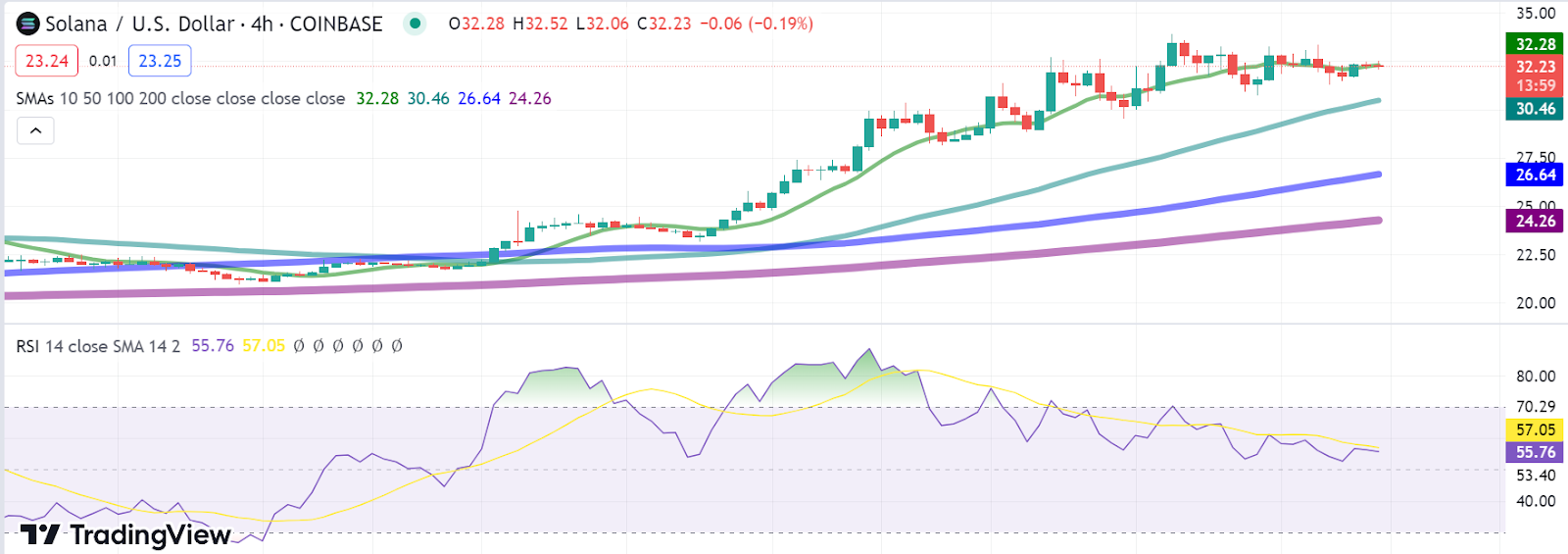Select the RSI 14 close indicator legend

[x=98, y=346]
